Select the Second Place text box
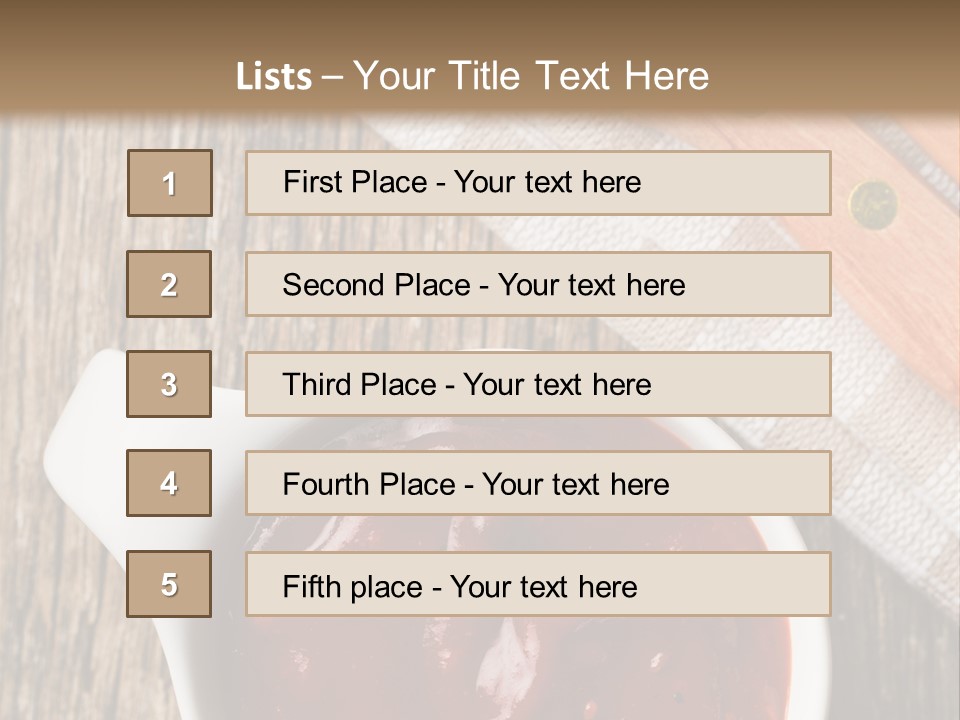Screen dimensions: 960x720 click(538, 284)
